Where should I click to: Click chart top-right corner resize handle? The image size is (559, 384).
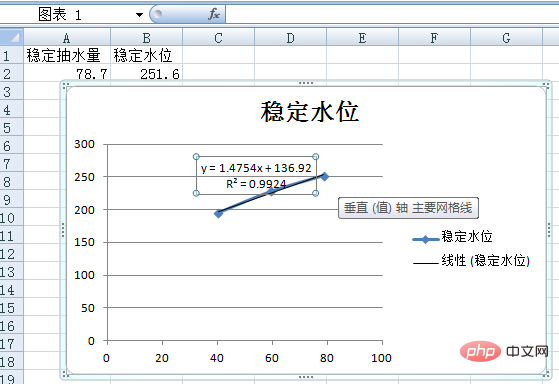coord(546,85)
